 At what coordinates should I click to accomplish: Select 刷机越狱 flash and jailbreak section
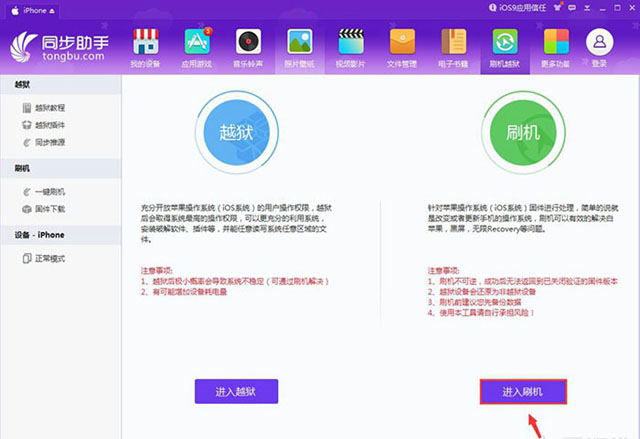click(x=505, y=48)
